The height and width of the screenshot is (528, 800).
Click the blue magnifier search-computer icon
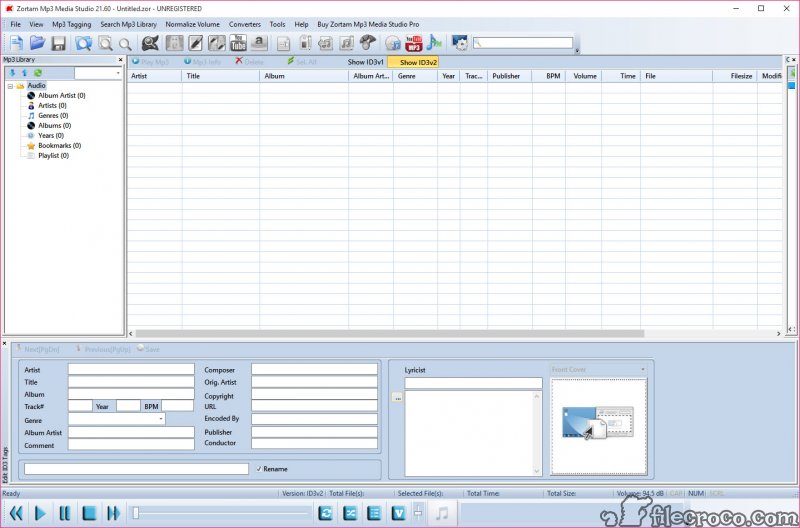[x=84, y=43]
